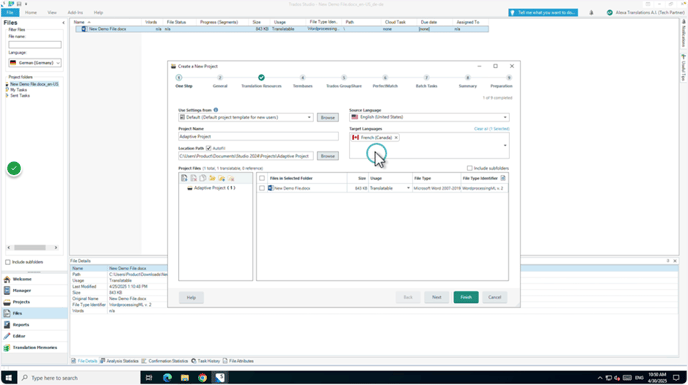Expand the Target Languages dropdown arrow
688x385 pixels.
click(x=505, y=145)
